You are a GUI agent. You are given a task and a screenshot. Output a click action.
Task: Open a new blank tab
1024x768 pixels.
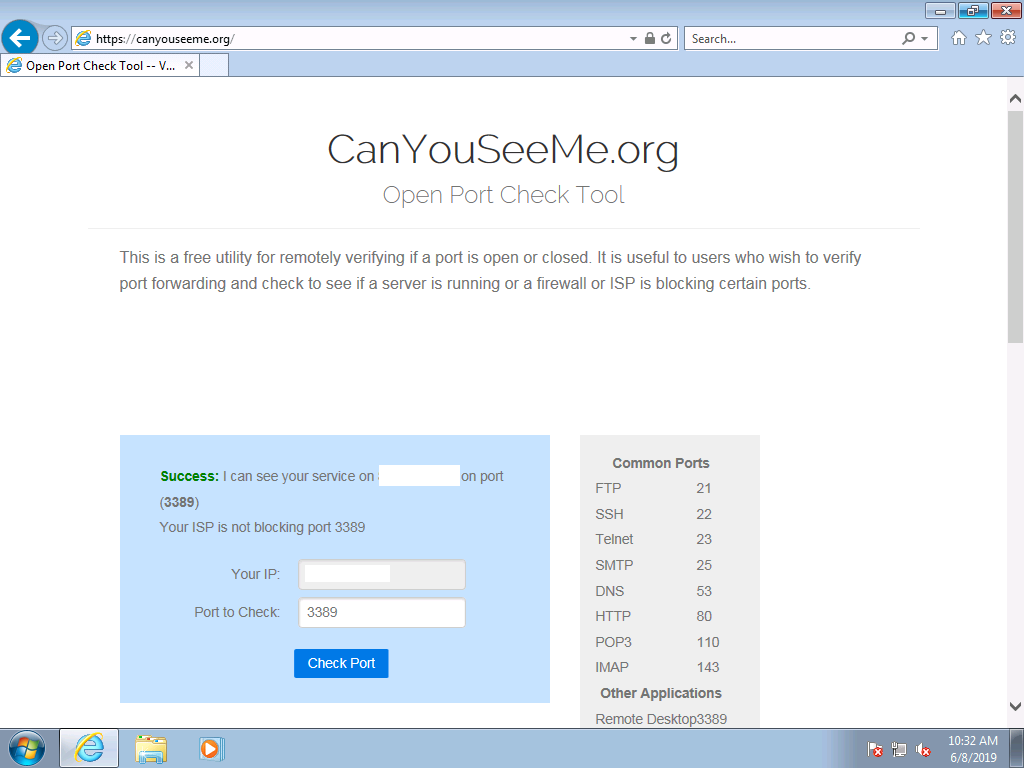[x=214, y=65]
